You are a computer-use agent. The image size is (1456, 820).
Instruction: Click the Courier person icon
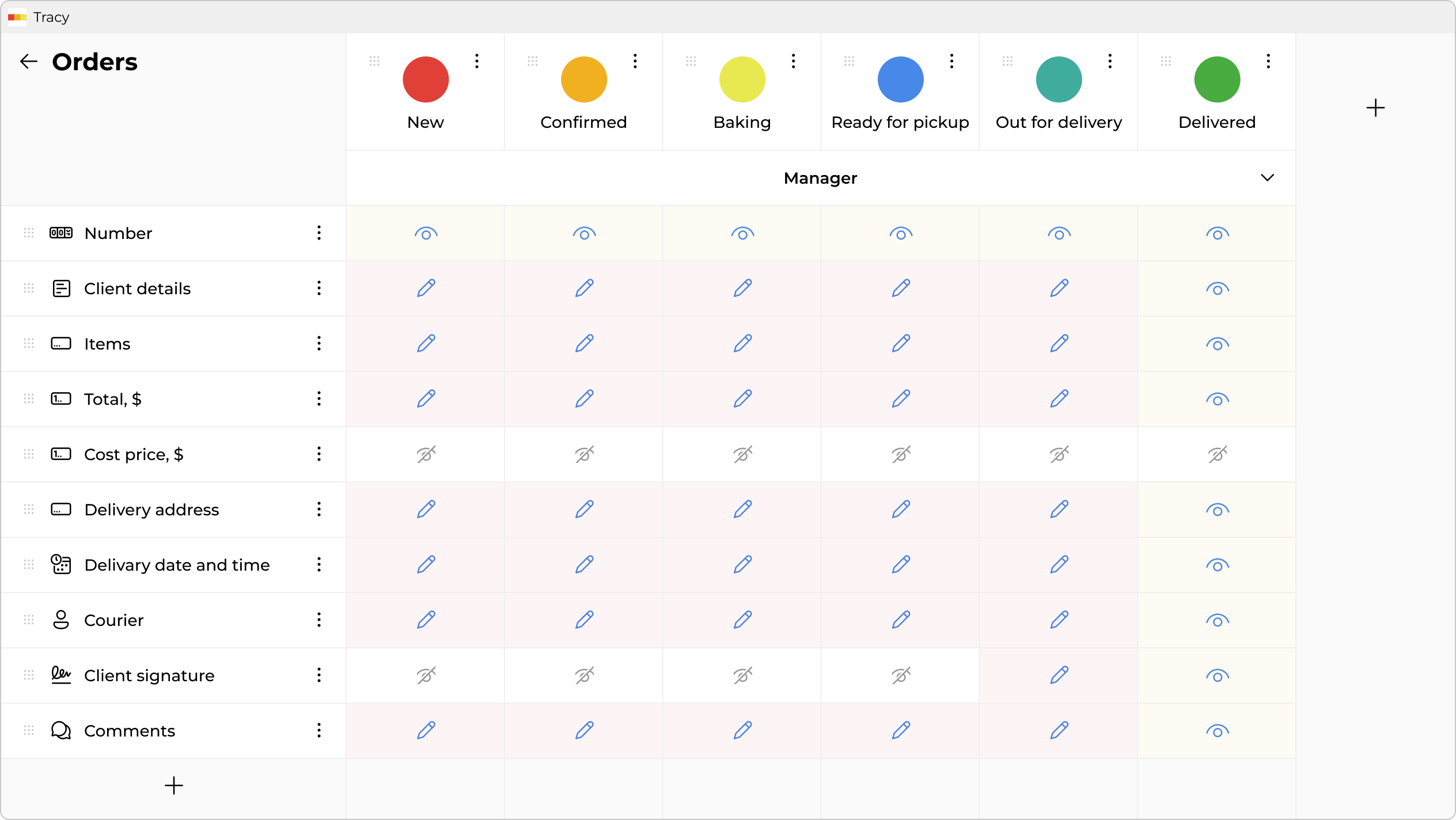(61, 620)
